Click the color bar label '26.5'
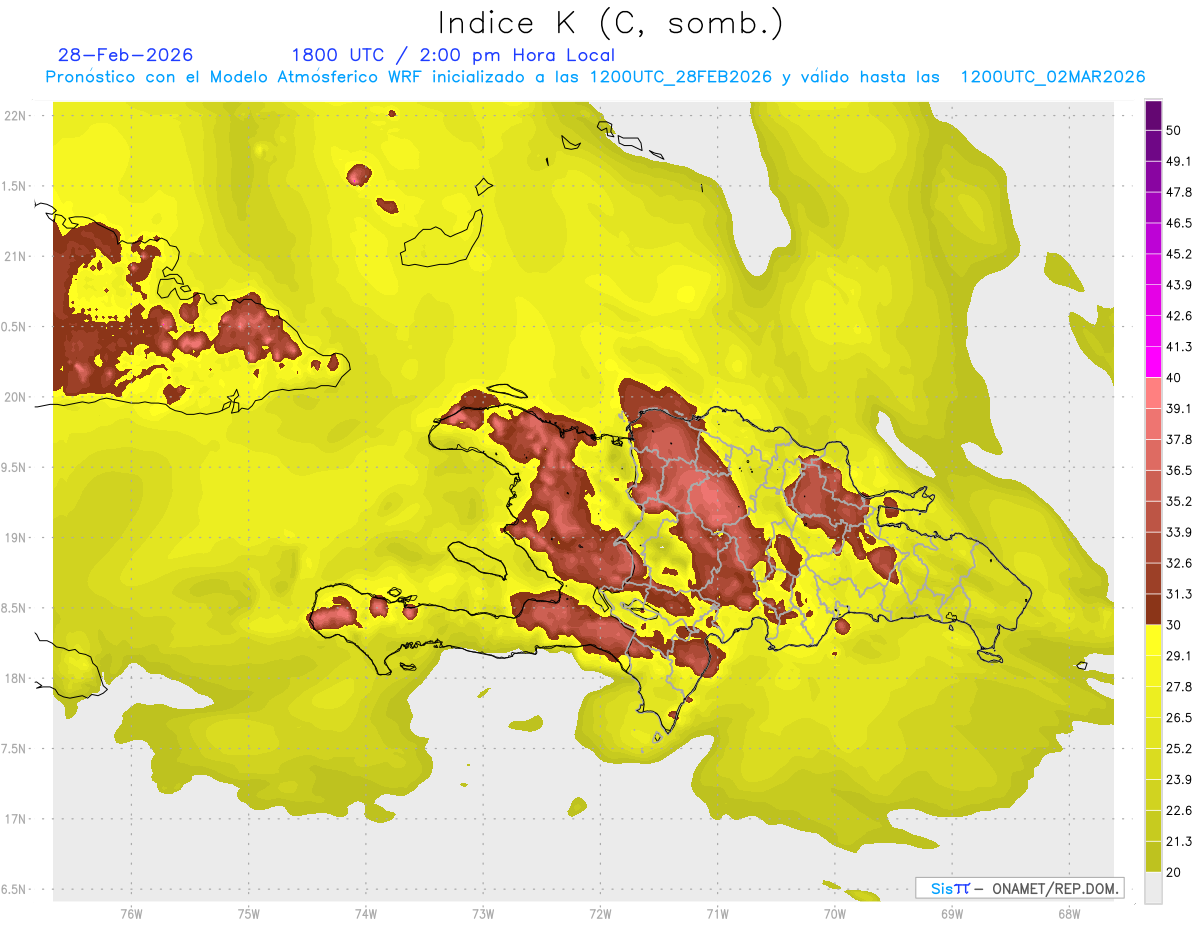Viewport: 1200px width, 927px height. click(1179, 718)
